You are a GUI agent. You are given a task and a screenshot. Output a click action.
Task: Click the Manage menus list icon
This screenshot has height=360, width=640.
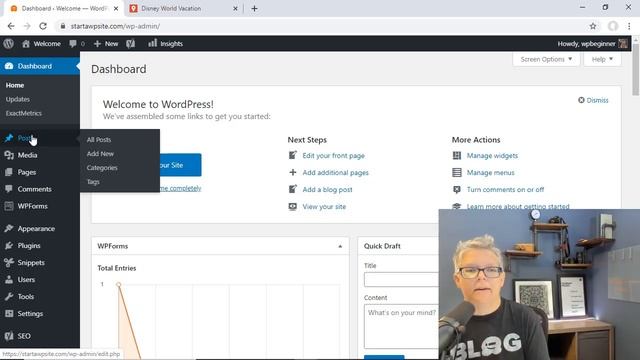(x=457, y=173)
